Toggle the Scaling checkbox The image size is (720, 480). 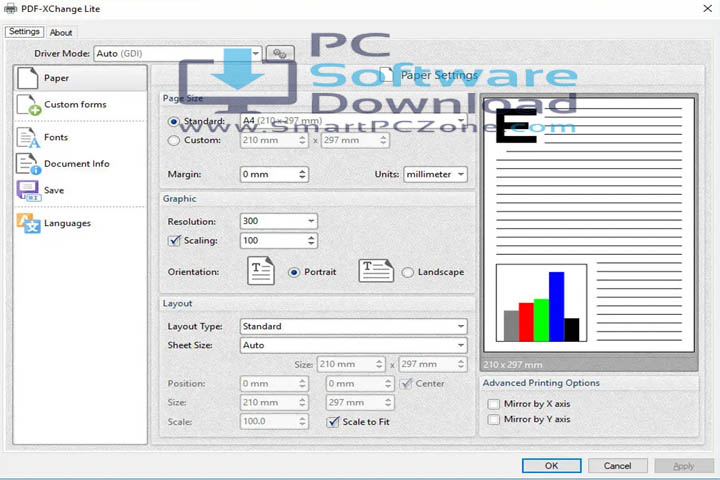point(174,241)
